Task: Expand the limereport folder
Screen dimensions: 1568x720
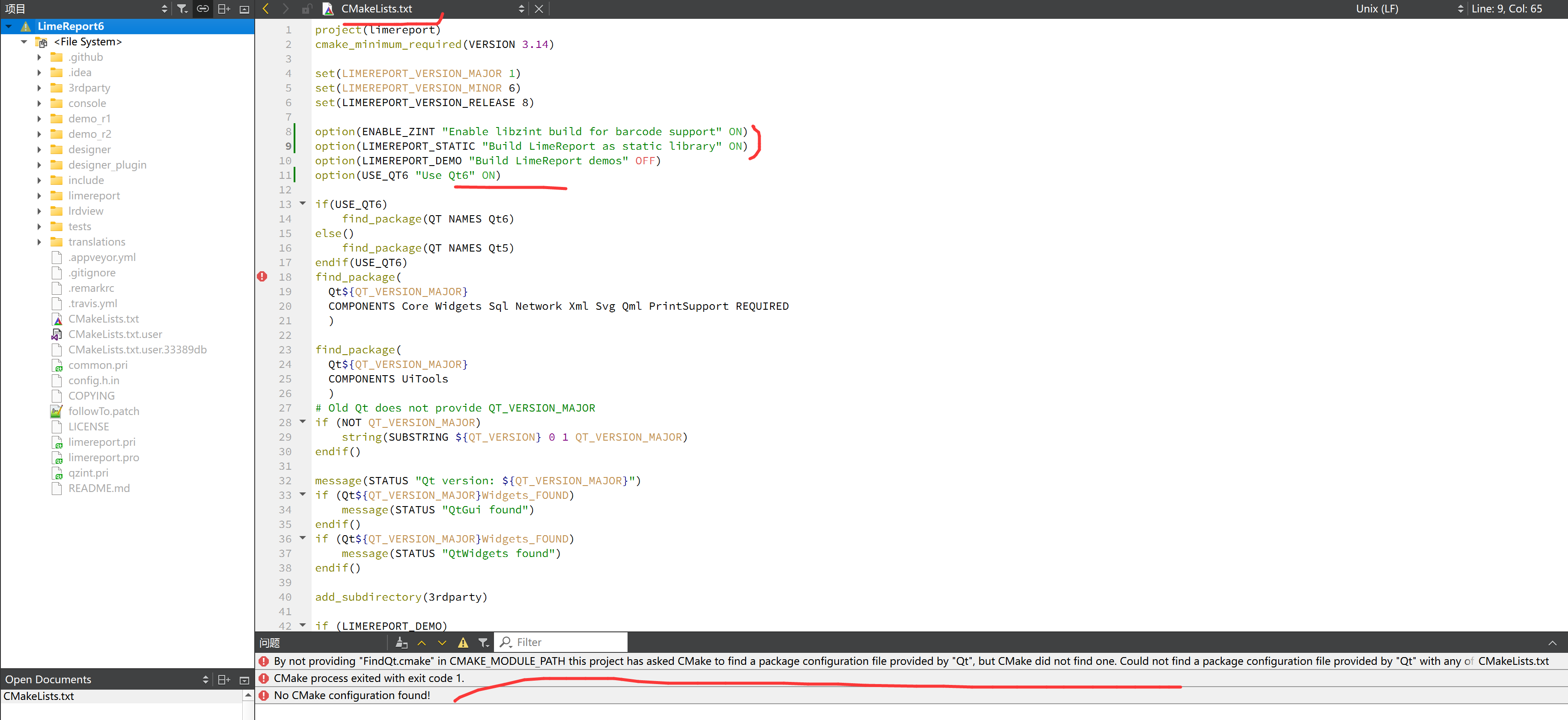Action: pos(39,195)
